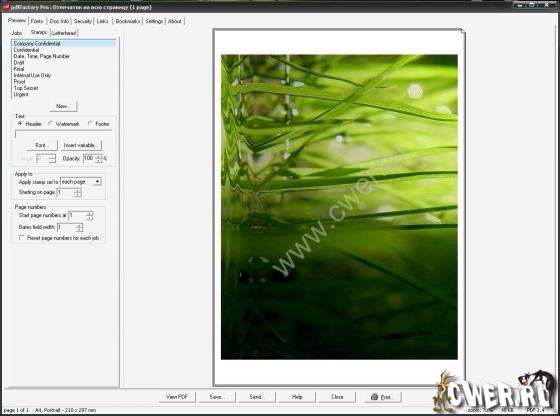Select the Confidential stamp in list
The image size is (560, 416).
pos(64,50)
